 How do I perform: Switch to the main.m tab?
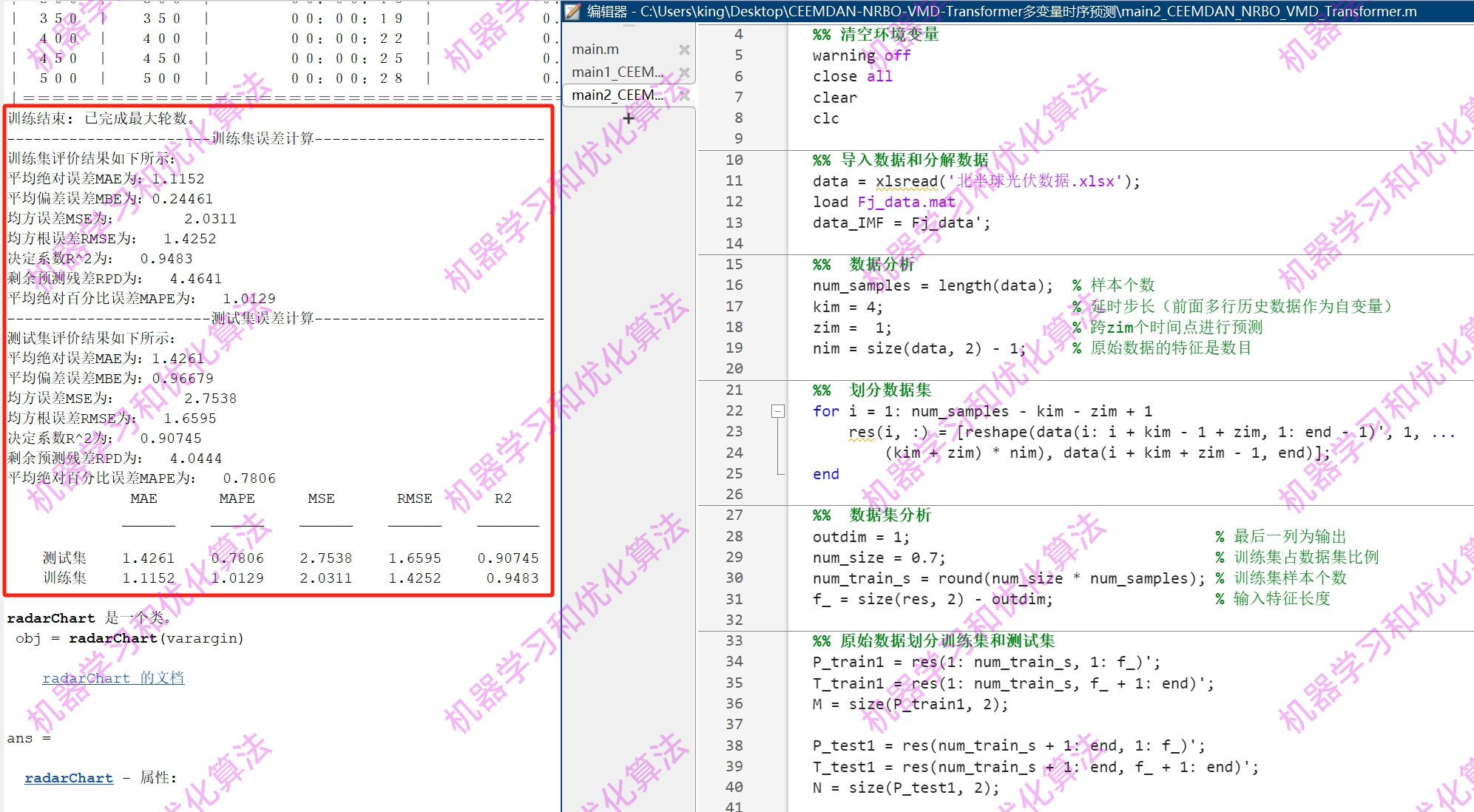tap(595, 50)
